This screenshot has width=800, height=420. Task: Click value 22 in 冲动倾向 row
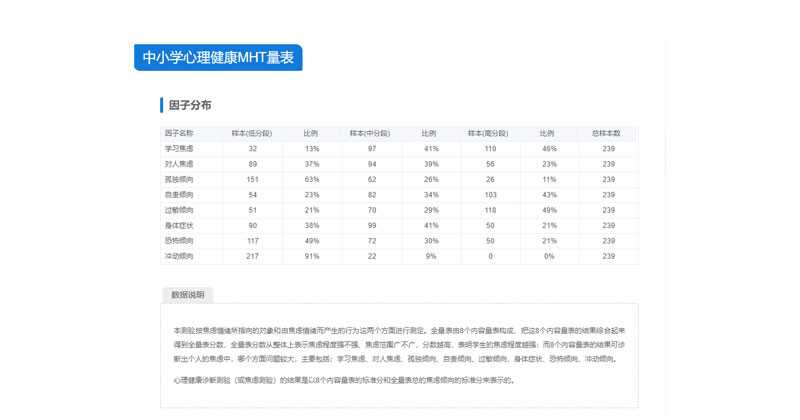click(372, 256)
